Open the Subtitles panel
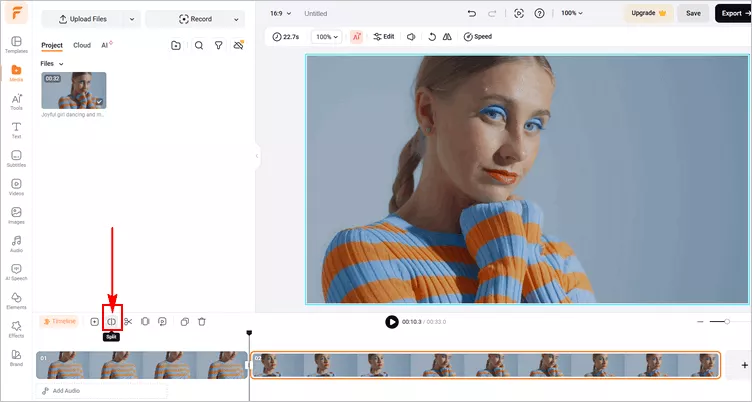 pyautogui.click(x=16, y=158)
